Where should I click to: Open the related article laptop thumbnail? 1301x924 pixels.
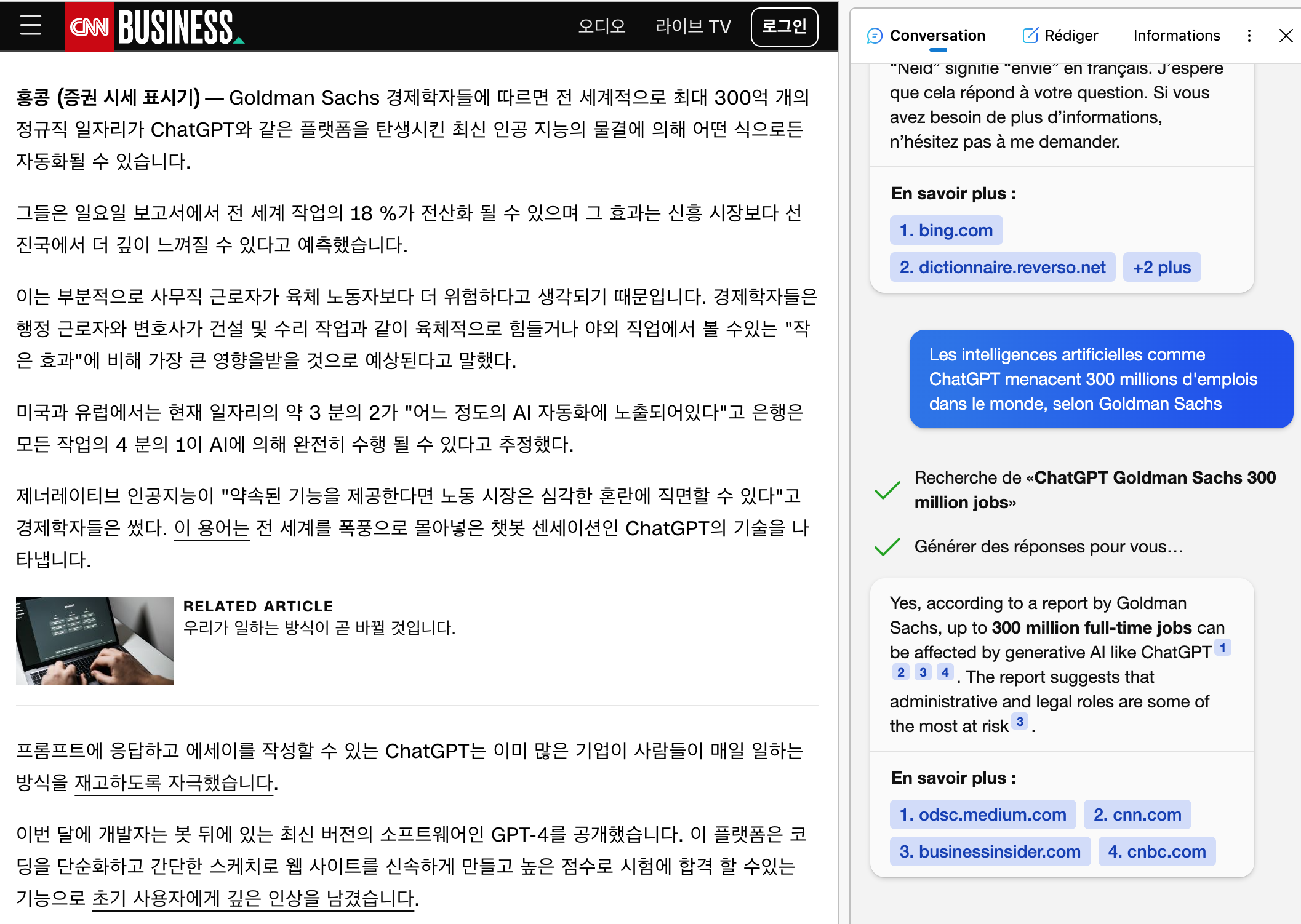click(x=95, y=641)
